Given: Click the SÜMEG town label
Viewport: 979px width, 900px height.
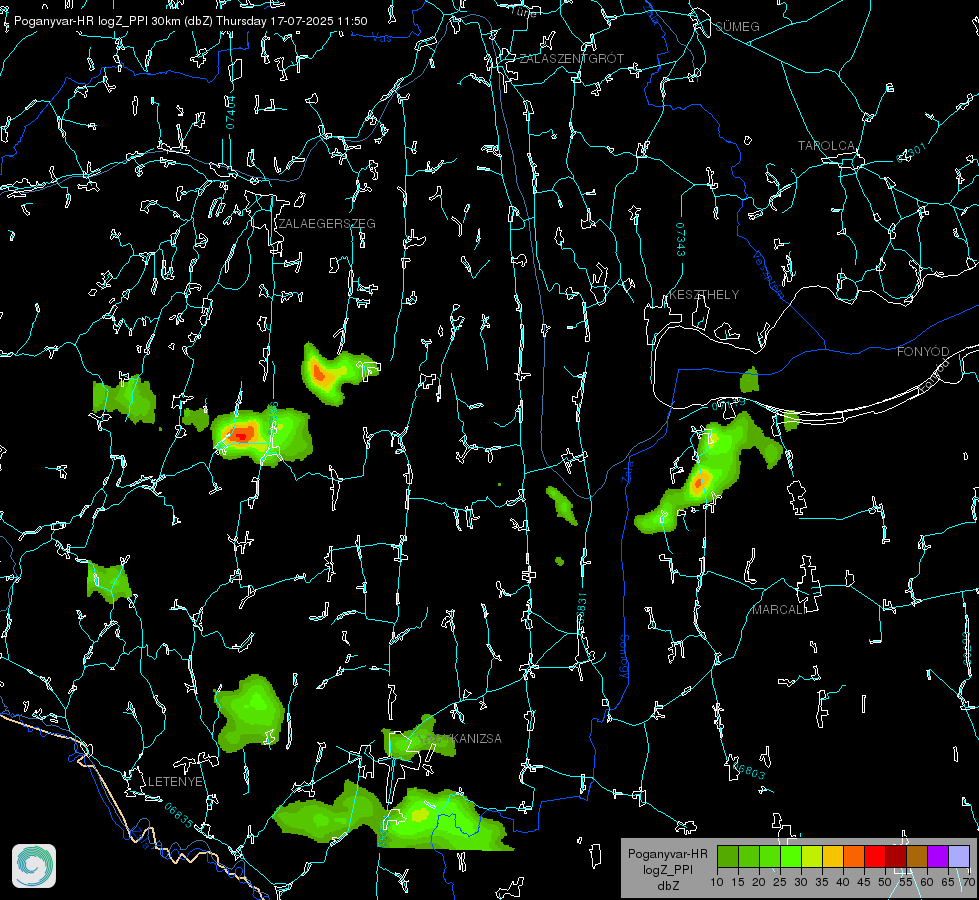Looking at the screenshot, I should (737, 26).
